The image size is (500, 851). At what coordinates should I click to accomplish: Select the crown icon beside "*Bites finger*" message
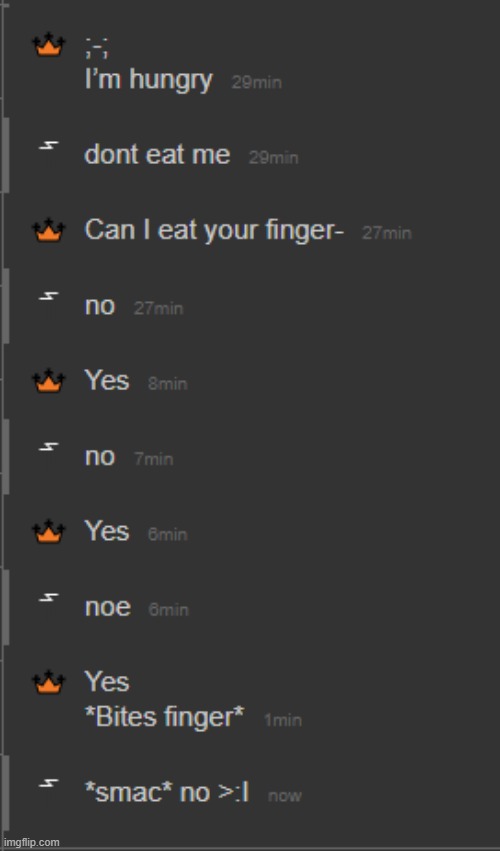click(49, 681)
